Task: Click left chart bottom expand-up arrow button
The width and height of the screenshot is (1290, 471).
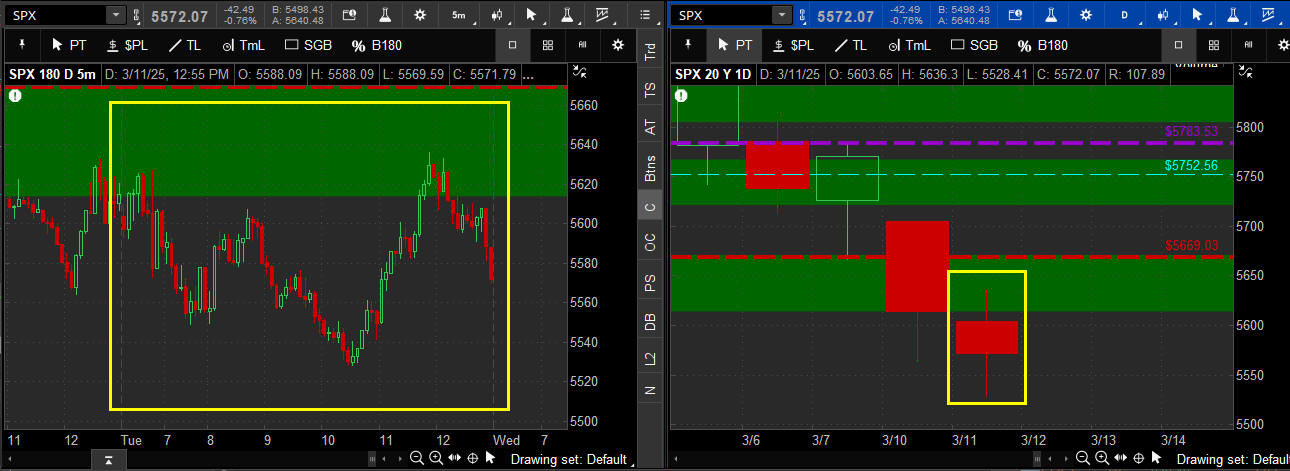Action: pos(108,460)
